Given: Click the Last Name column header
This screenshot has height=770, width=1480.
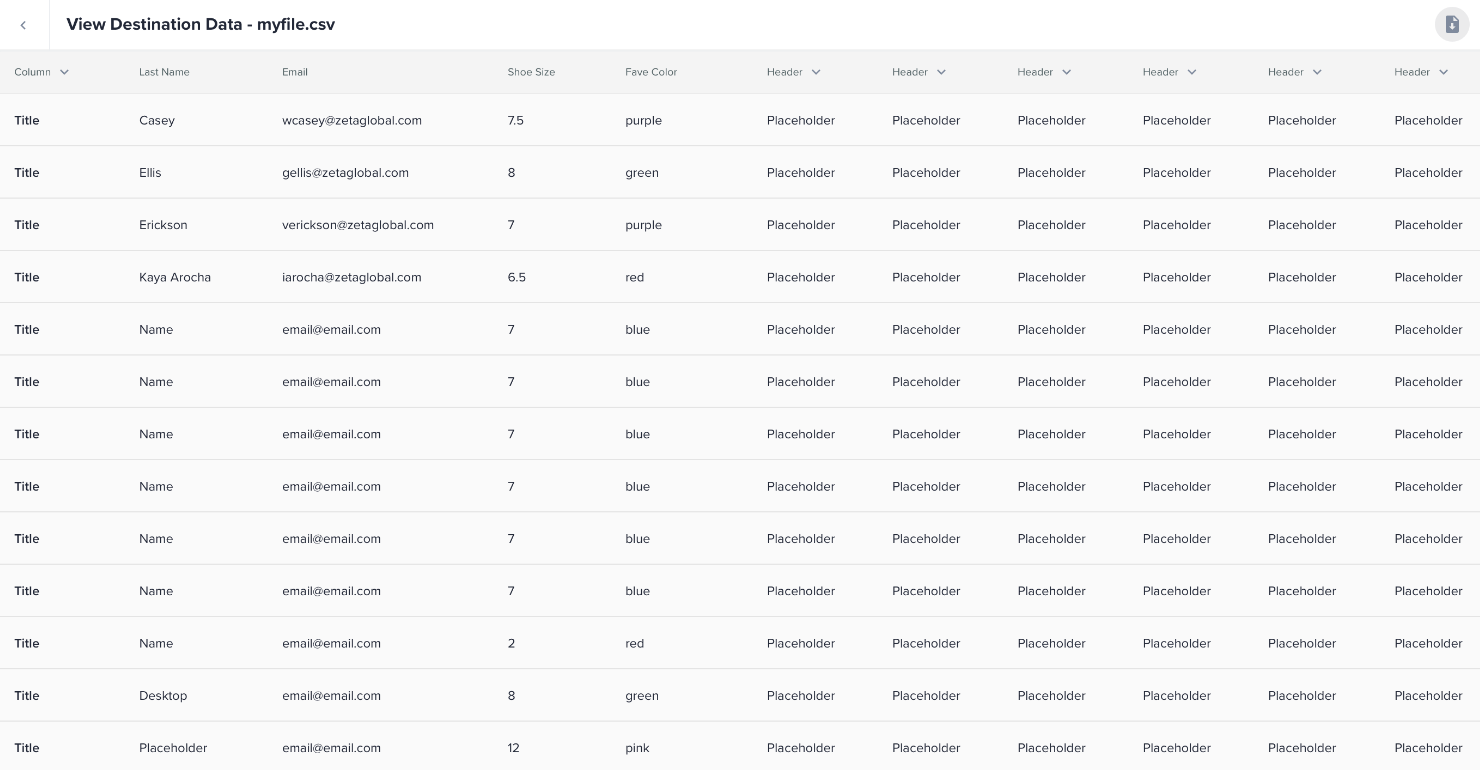Looking at the screenshot, I should (x=164, y=72).
